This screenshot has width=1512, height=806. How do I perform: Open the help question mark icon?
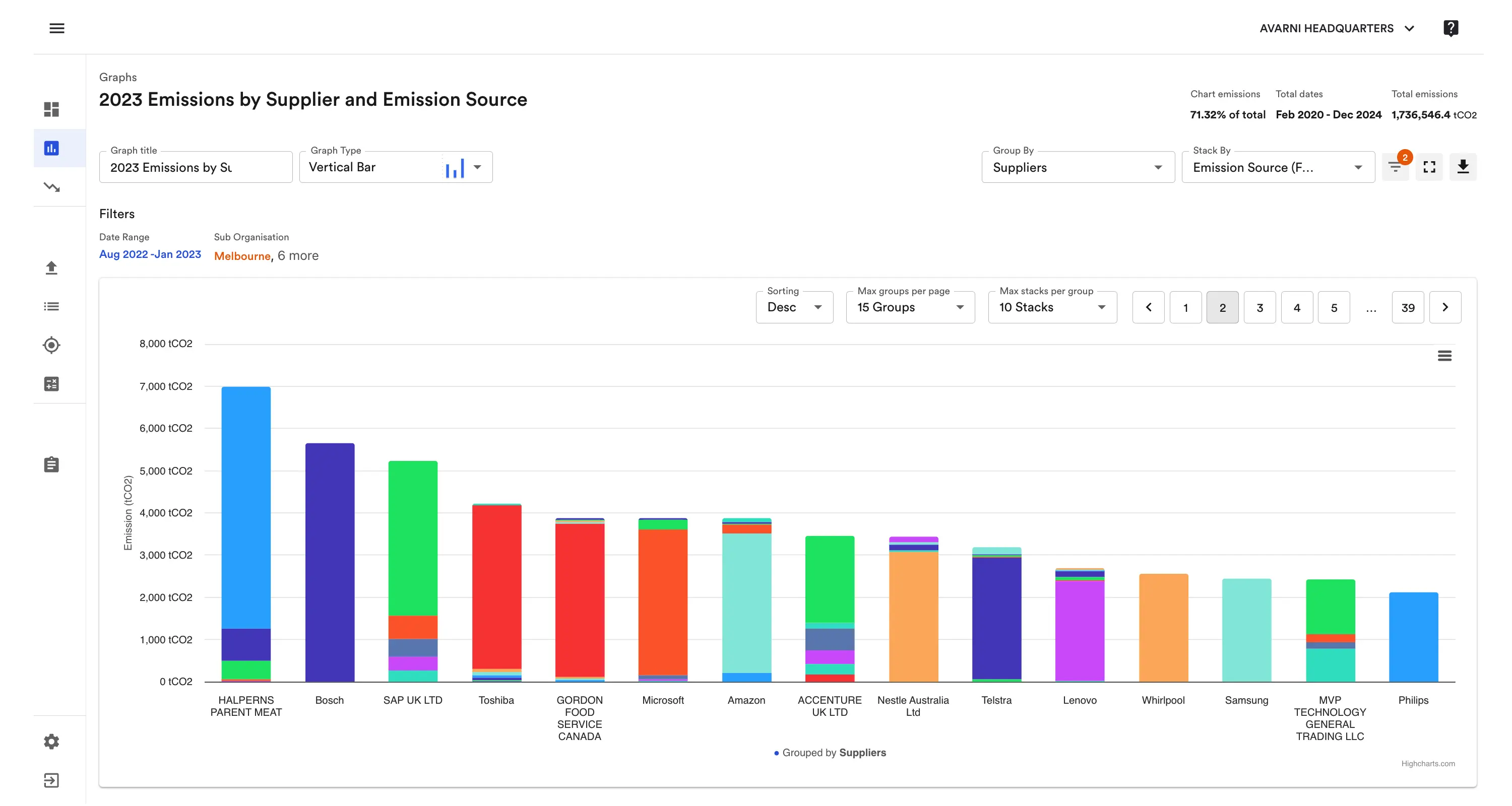coord(1451,28)
